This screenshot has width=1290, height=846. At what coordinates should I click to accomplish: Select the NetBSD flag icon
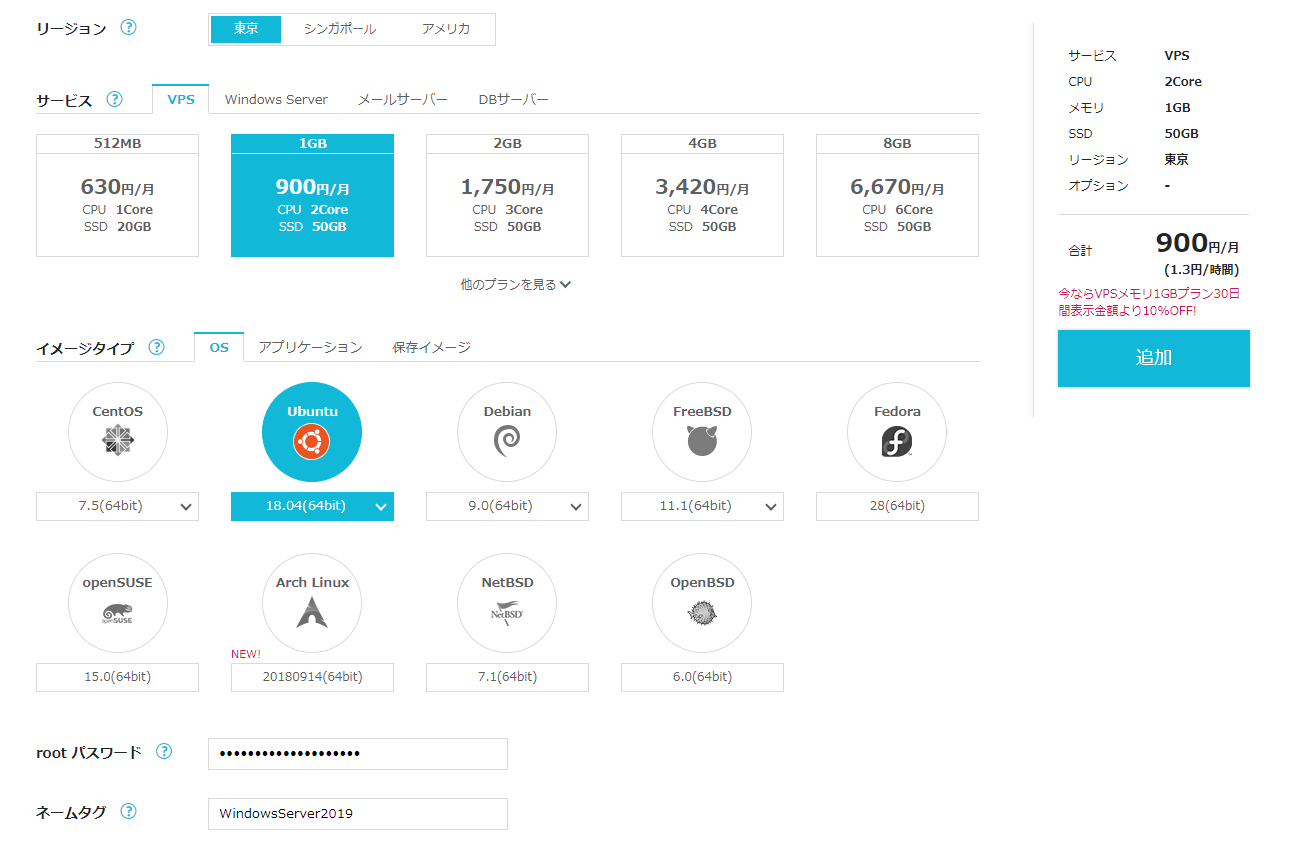pos(507,612)
